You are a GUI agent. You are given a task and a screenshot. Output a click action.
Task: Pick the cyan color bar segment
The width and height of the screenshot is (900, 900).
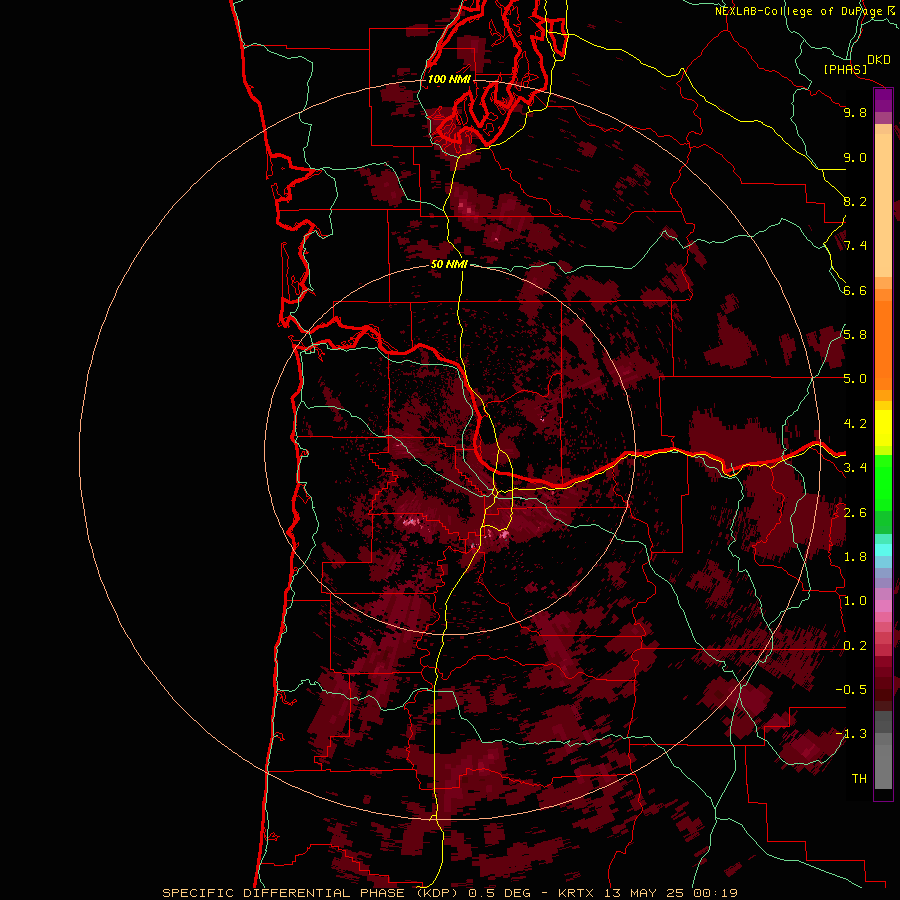[x=883, y=550]
